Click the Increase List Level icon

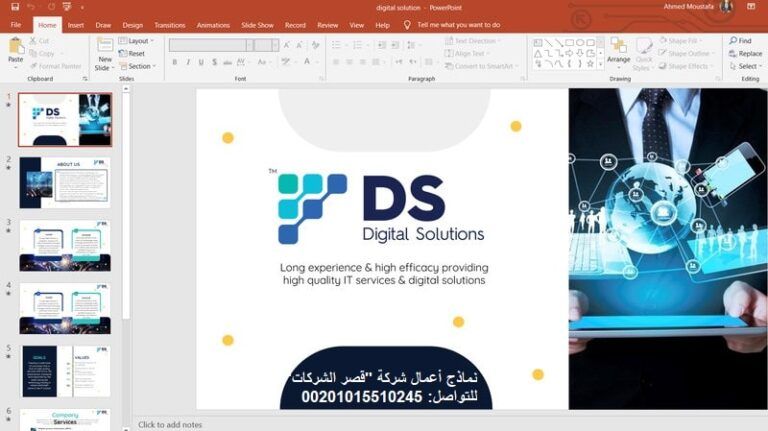pyautogui.click(x=395, y=45)
